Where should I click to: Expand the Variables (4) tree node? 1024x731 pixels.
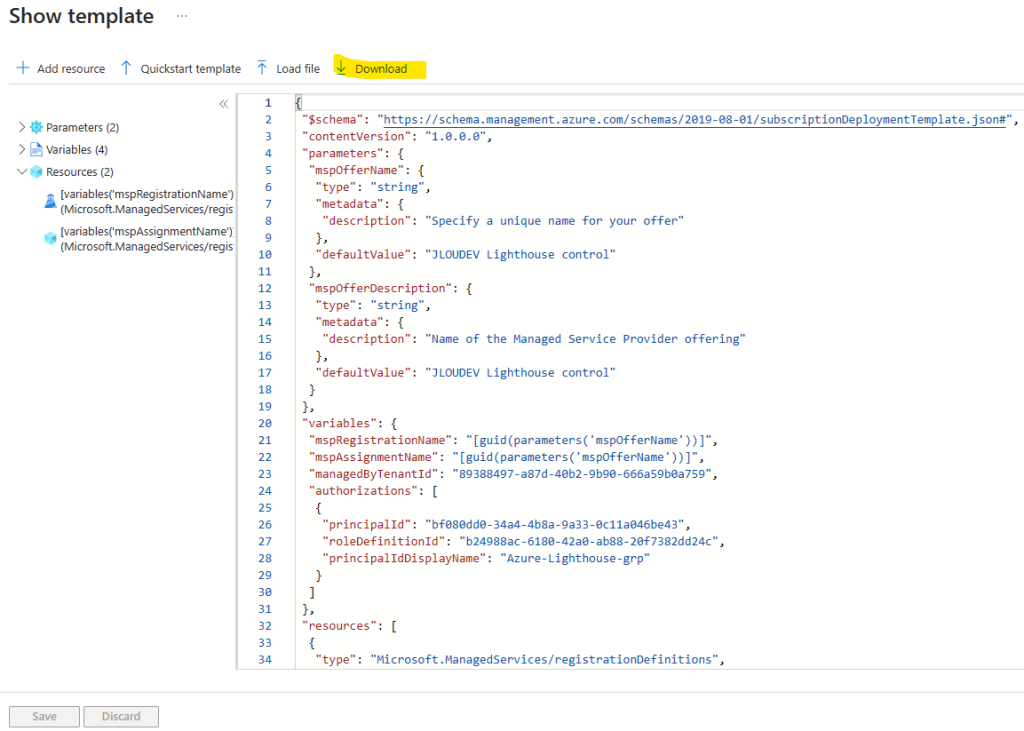(22, 150)
